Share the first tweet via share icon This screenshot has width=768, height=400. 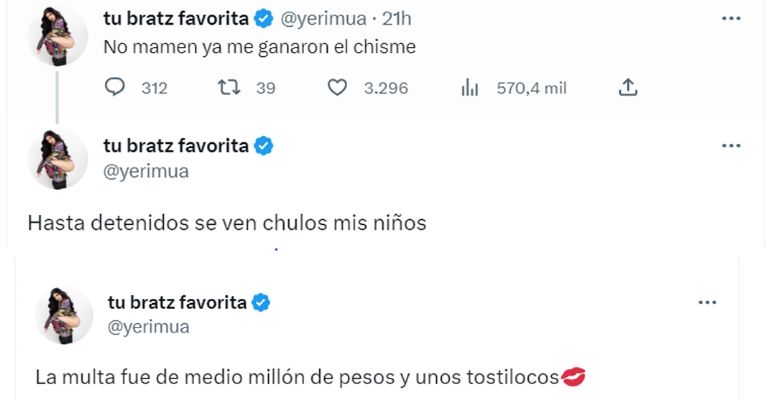(628, 88)
